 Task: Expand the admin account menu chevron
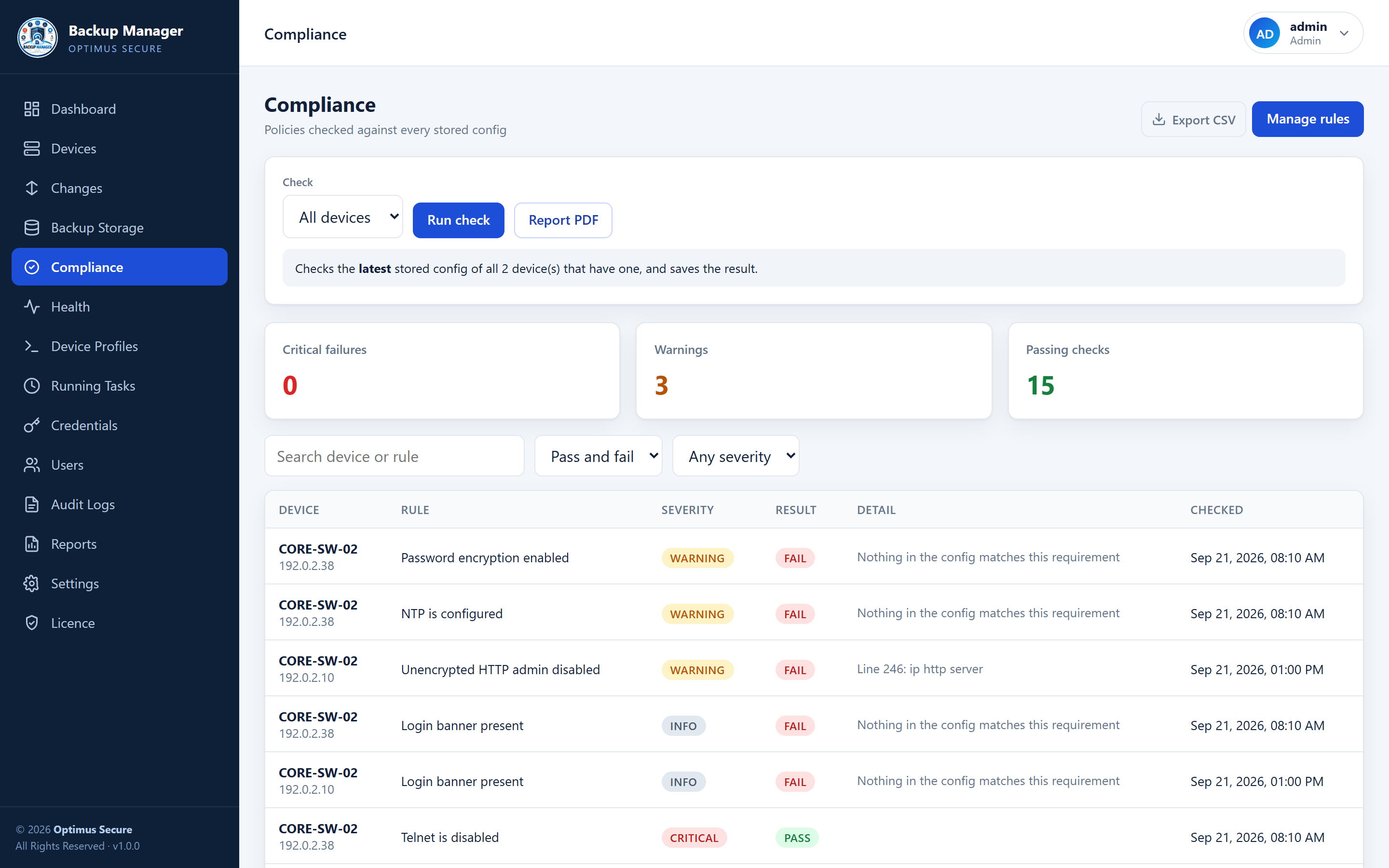pos(1344,33)
